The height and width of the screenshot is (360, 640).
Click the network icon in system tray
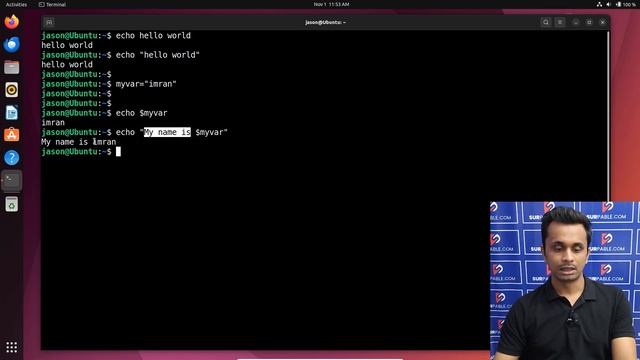(599, 4)
